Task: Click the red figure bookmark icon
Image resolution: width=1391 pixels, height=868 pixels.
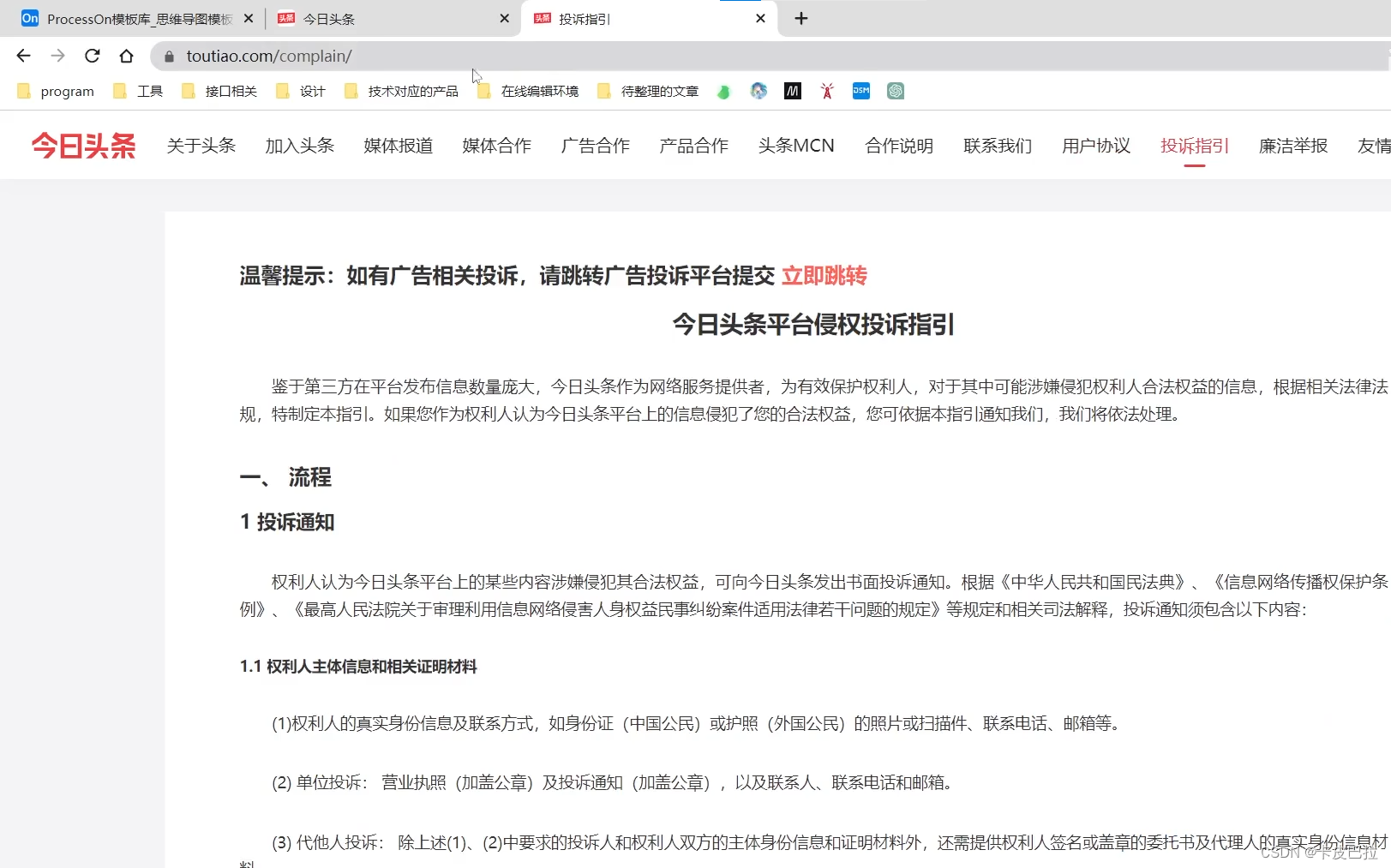Action: 827,91
